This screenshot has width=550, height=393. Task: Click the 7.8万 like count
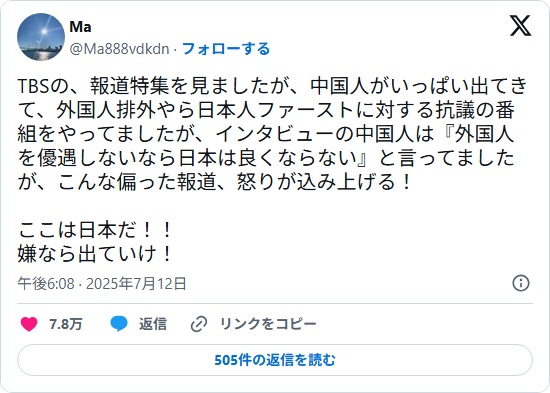(x=66, y=324)
